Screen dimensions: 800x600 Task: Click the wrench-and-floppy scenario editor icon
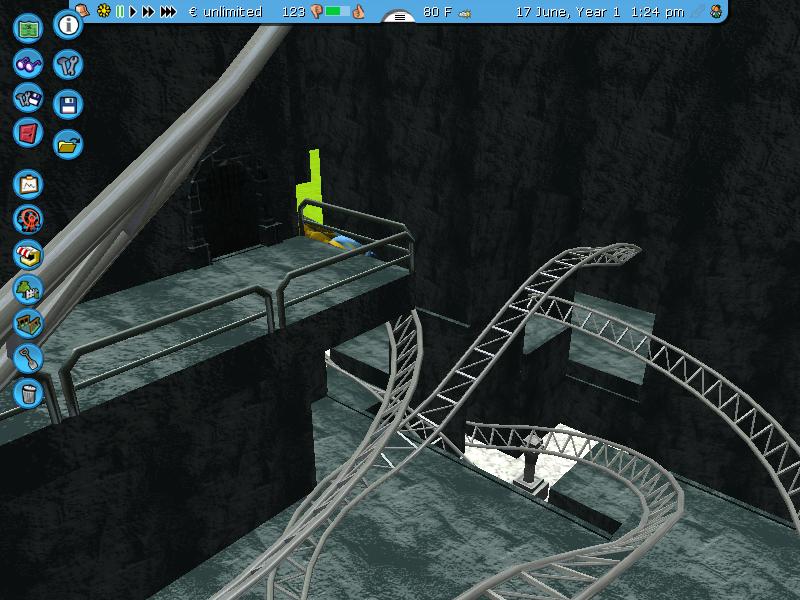click(28, 98)
